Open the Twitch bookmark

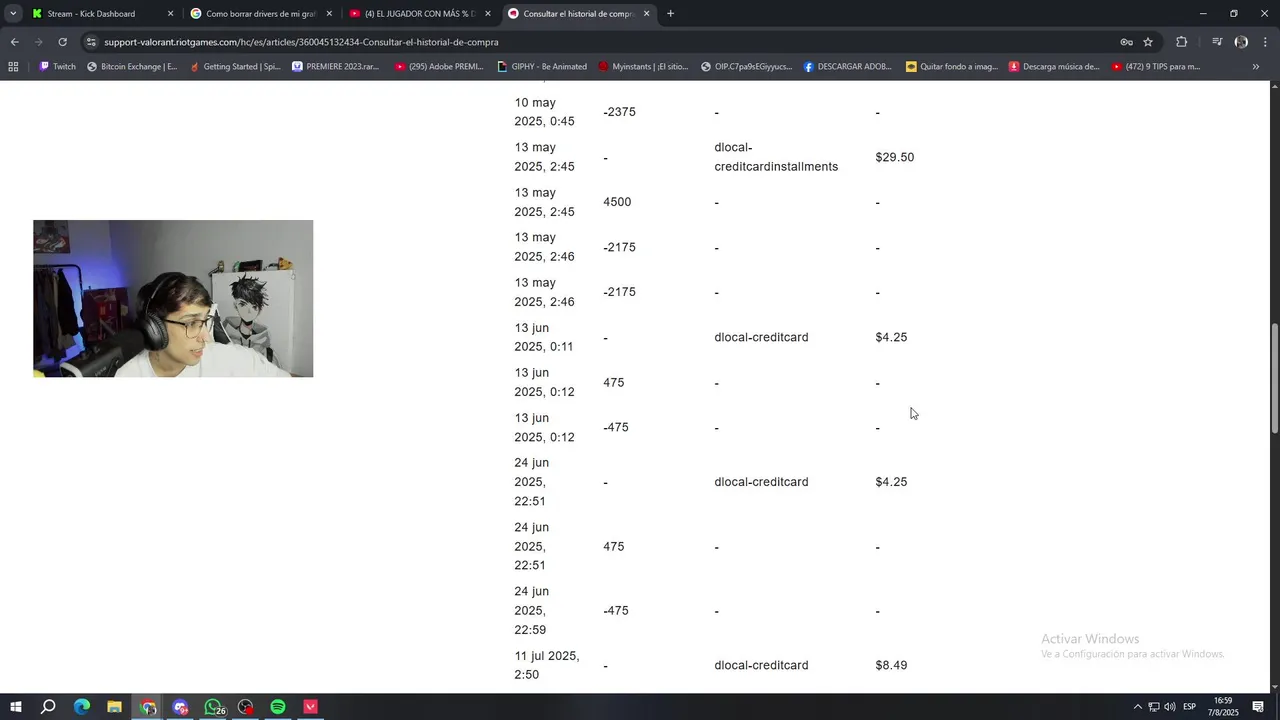57,67
